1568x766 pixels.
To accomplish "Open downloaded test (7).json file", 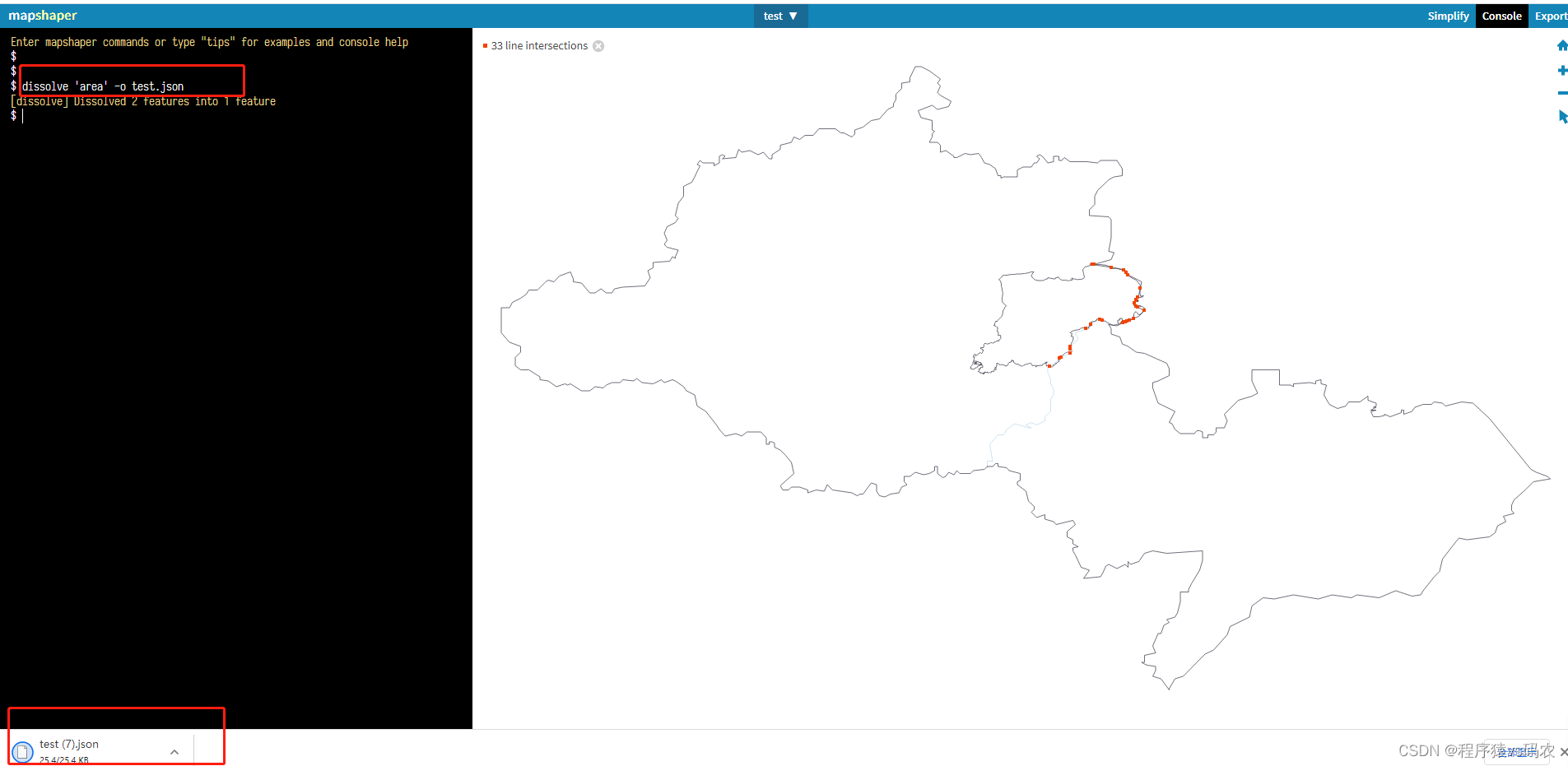I will pyautogui.click(x=69, y=745).
